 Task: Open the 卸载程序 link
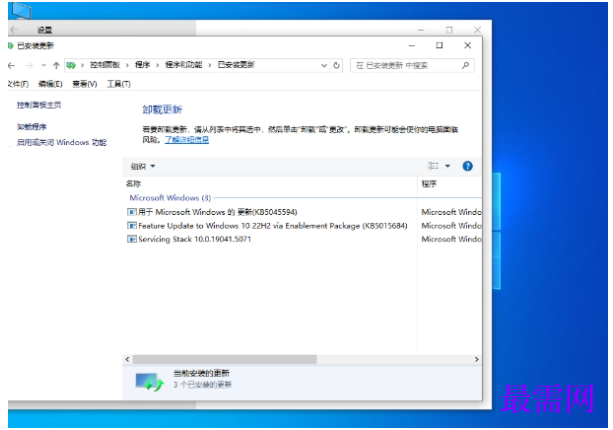pyautogui.click(x=32, y=127)
